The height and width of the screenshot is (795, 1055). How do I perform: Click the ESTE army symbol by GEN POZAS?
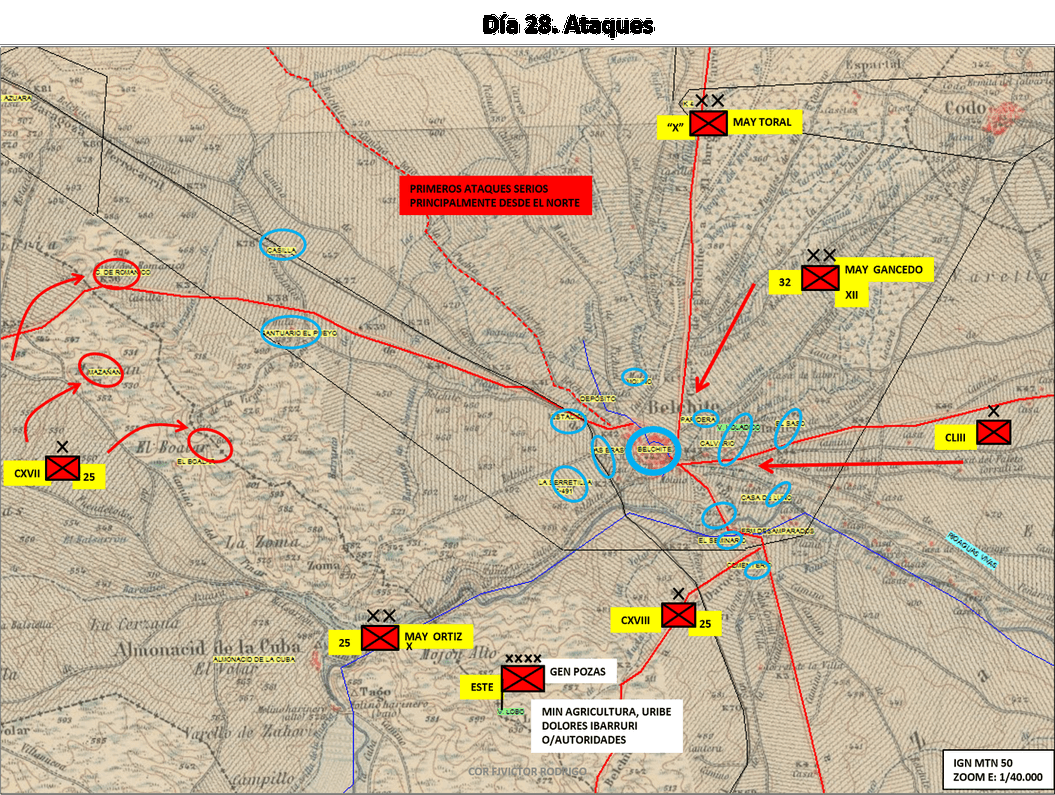pyautogui.click(x=523, y=679)
